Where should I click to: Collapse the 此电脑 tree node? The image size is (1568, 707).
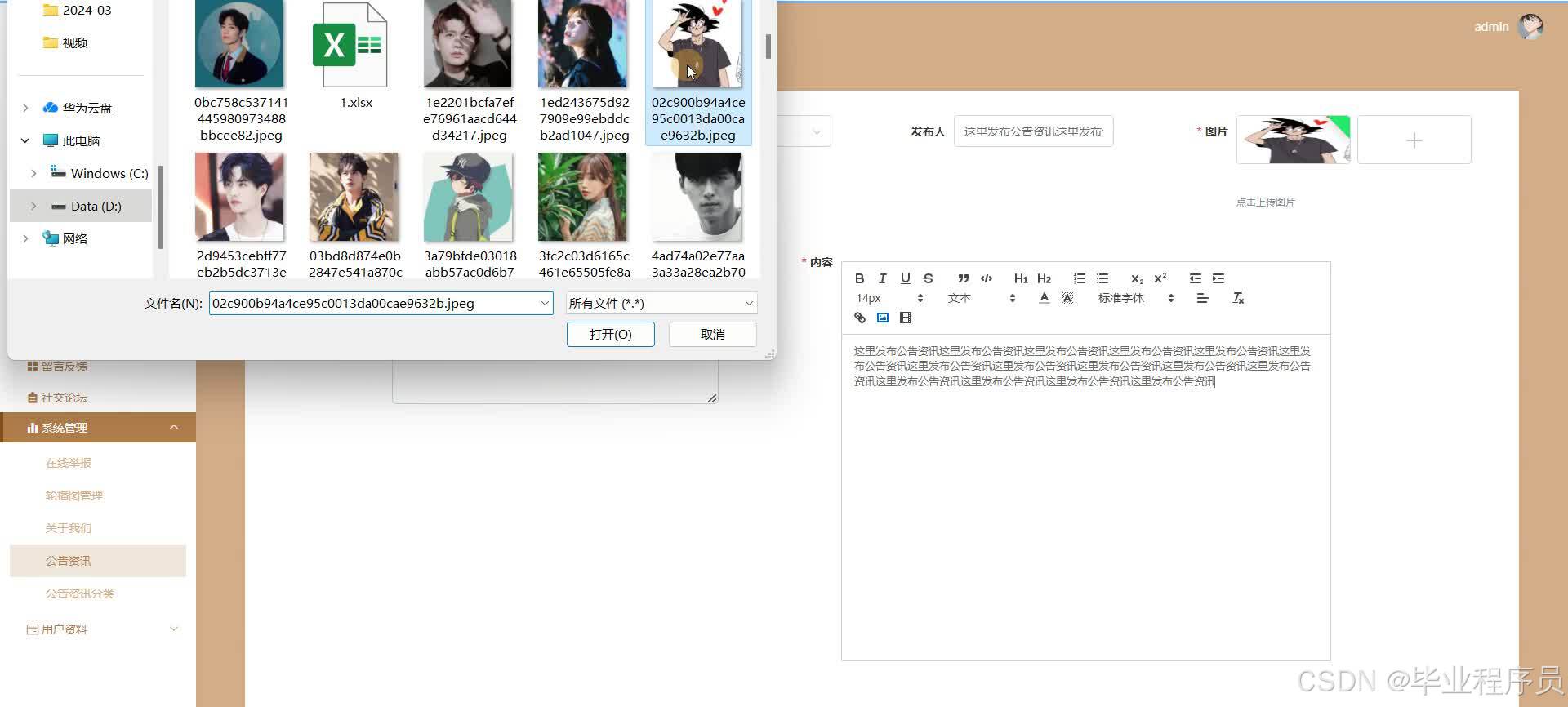click(25, 140)
